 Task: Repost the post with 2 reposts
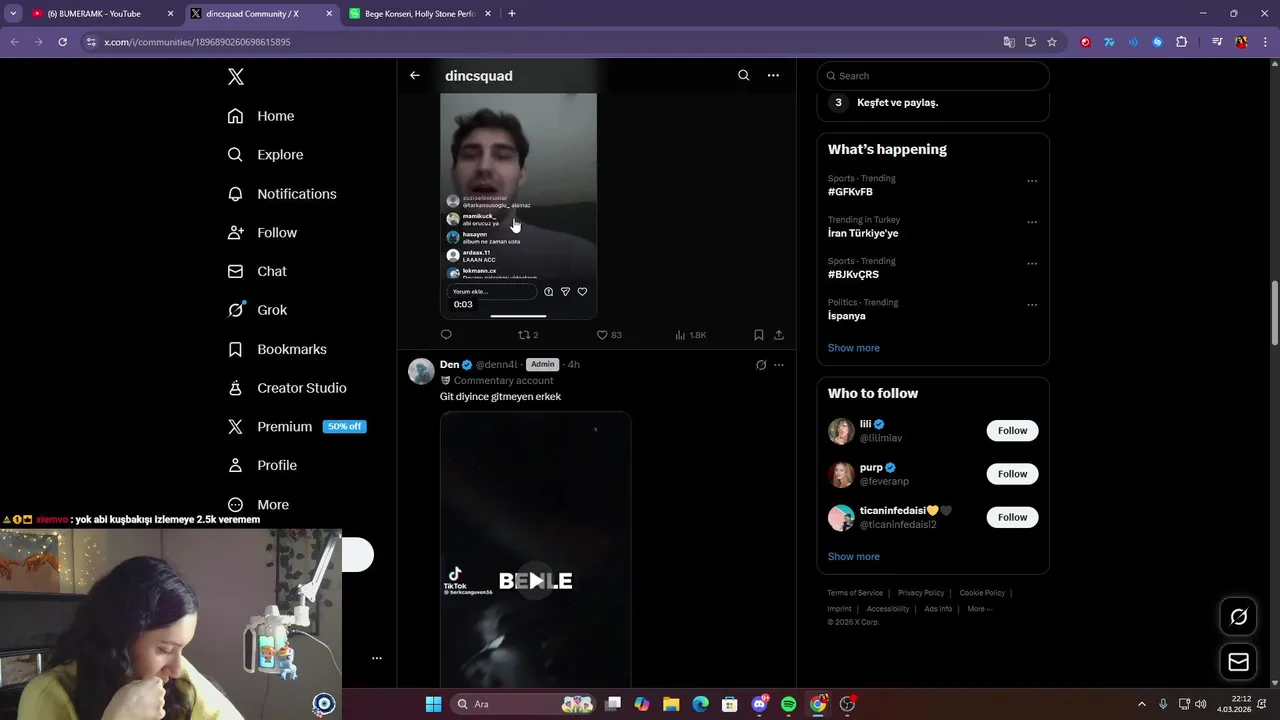[x=528, y=335]
